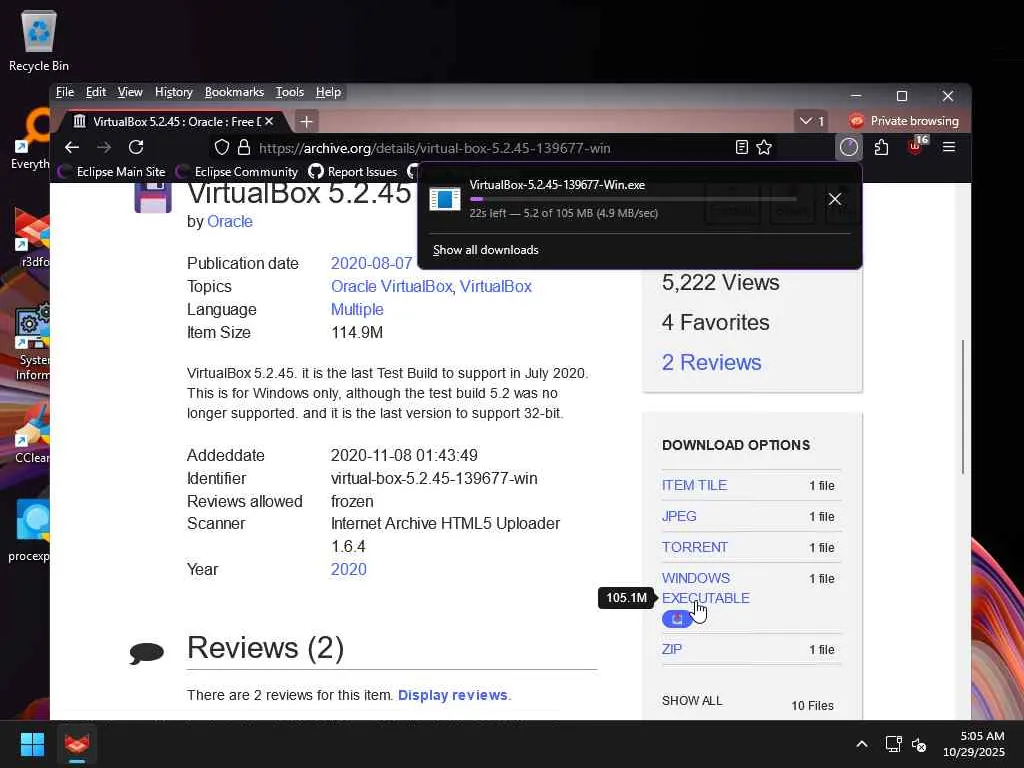Download the TORRENT option
Screen dimensions: 1024x768
coord(695,547)
